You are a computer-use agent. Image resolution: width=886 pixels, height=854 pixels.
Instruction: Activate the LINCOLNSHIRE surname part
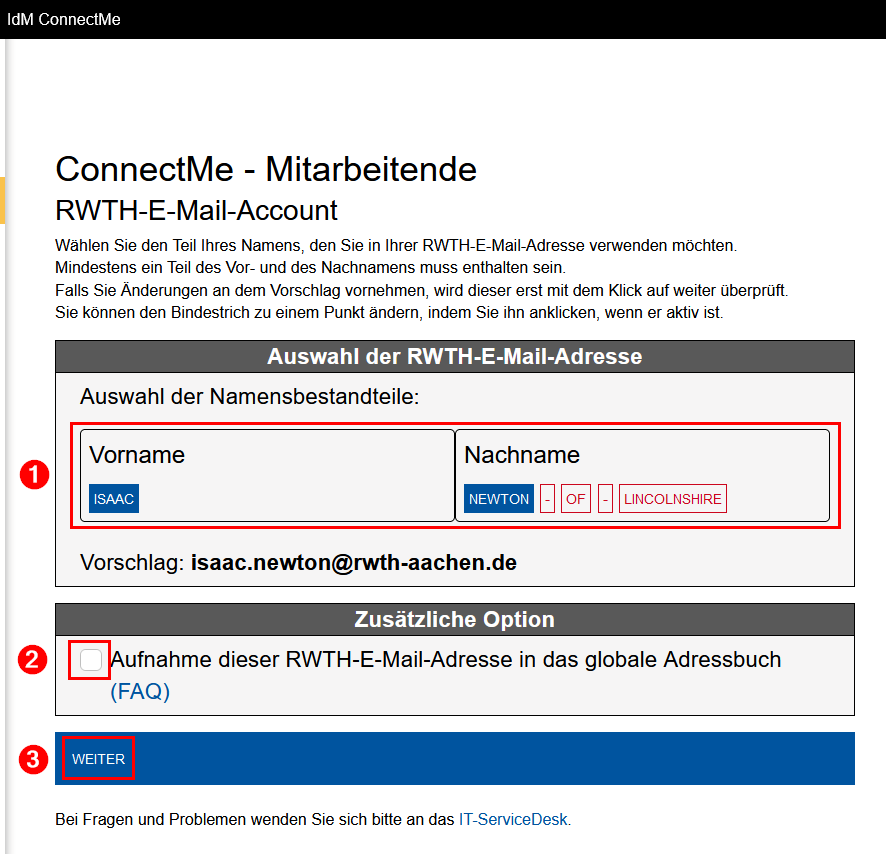click(672, 497)
